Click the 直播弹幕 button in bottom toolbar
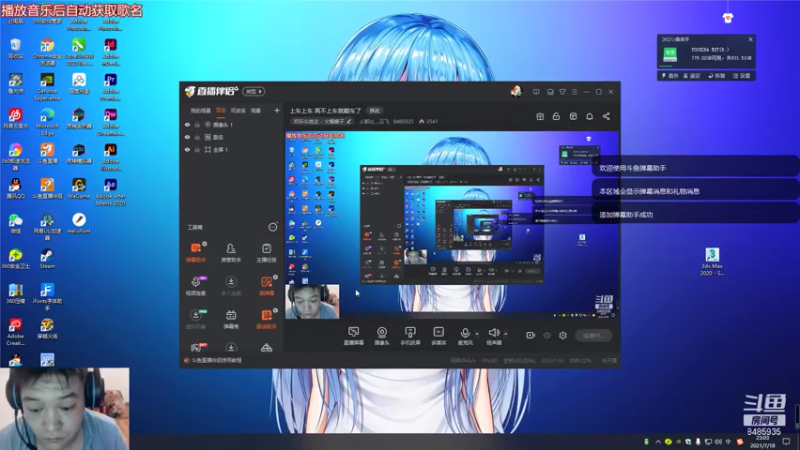 354,336
